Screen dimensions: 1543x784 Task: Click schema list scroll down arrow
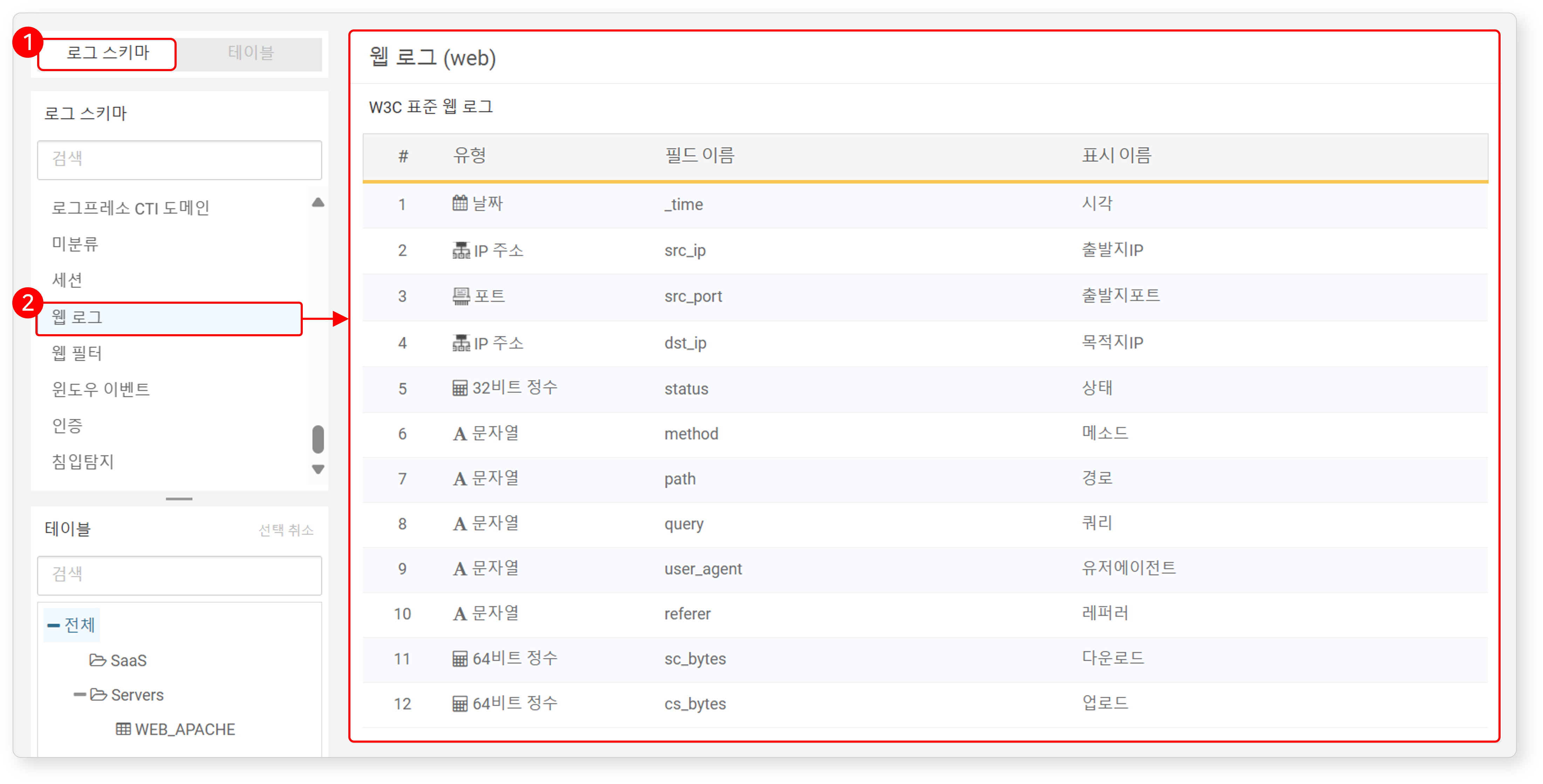point(318,469)
